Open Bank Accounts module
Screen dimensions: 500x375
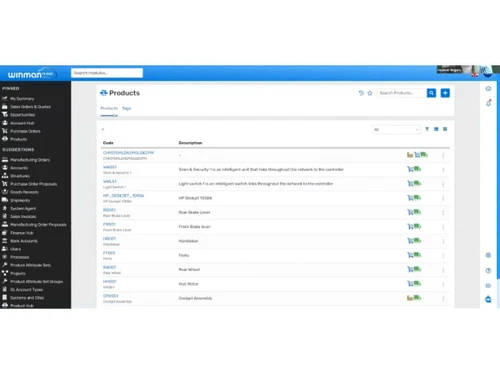[x=24, y=241]
